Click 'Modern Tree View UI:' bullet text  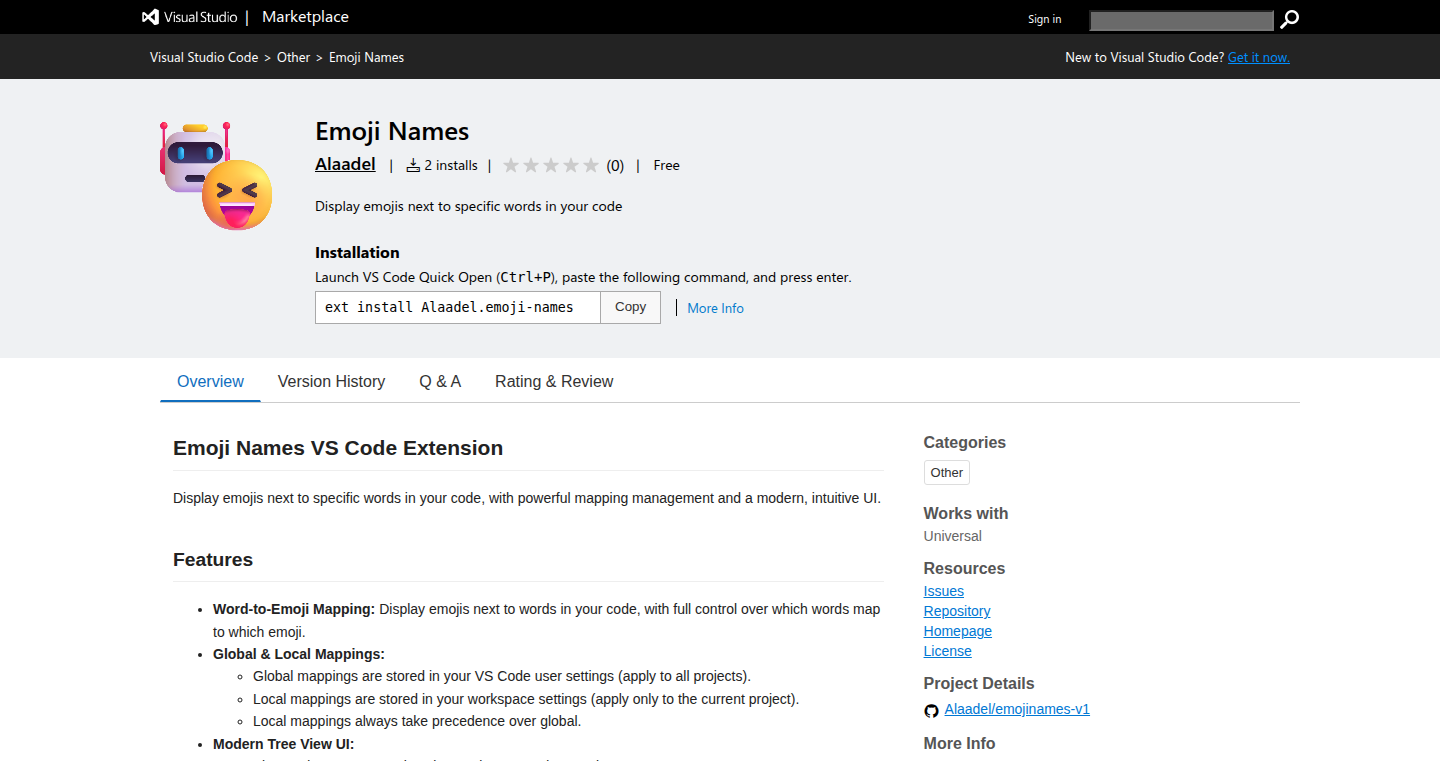coord(284,744)
